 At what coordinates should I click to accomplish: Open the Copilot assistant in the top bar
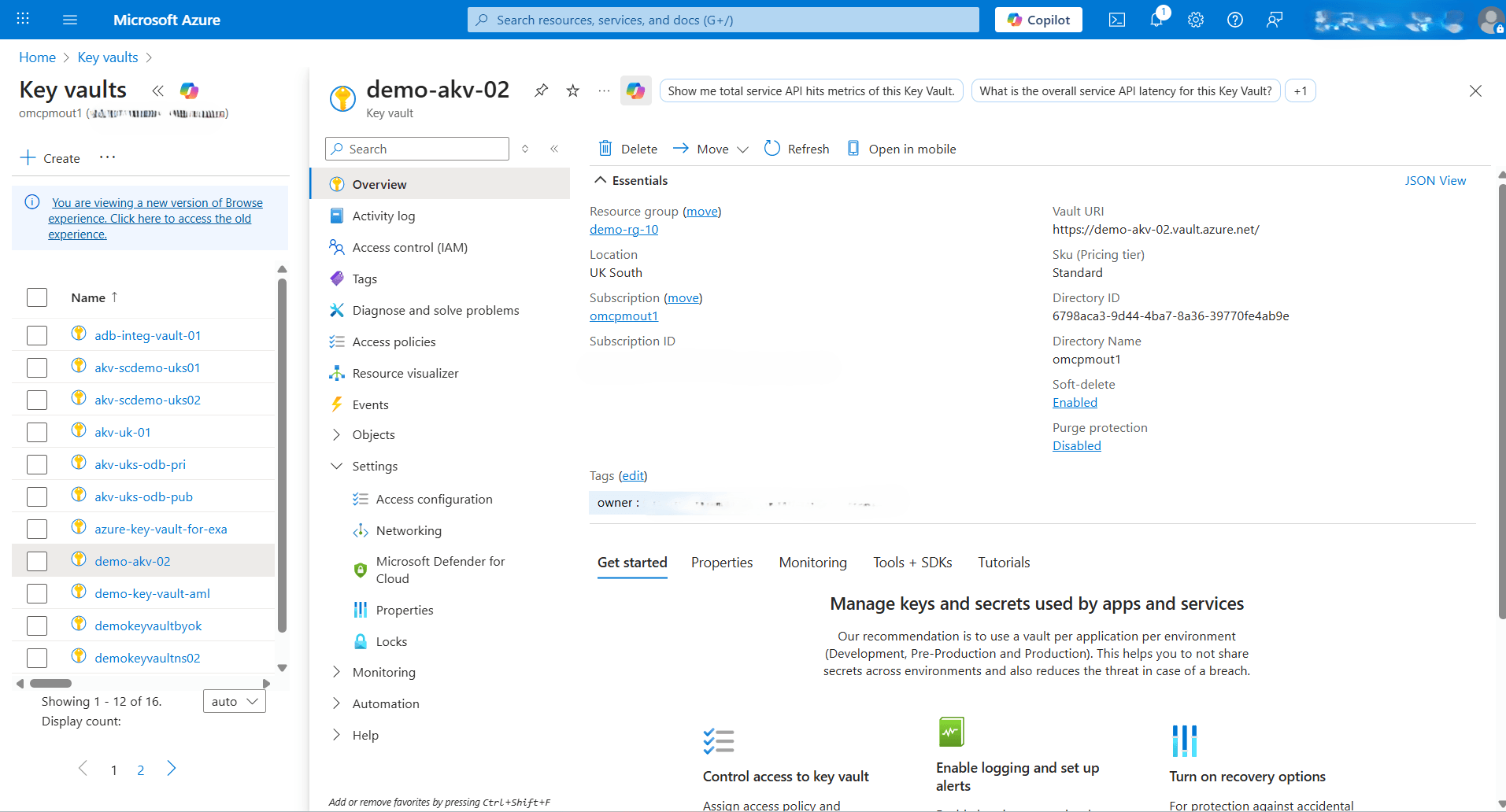(x=1038, y=20)
